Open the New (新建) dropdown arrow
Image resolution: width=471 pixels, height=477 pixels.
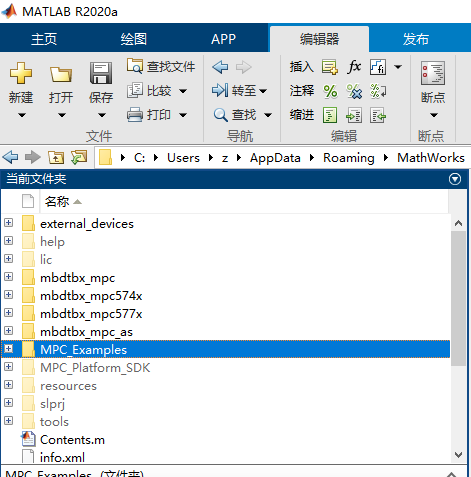click(22, 115)
